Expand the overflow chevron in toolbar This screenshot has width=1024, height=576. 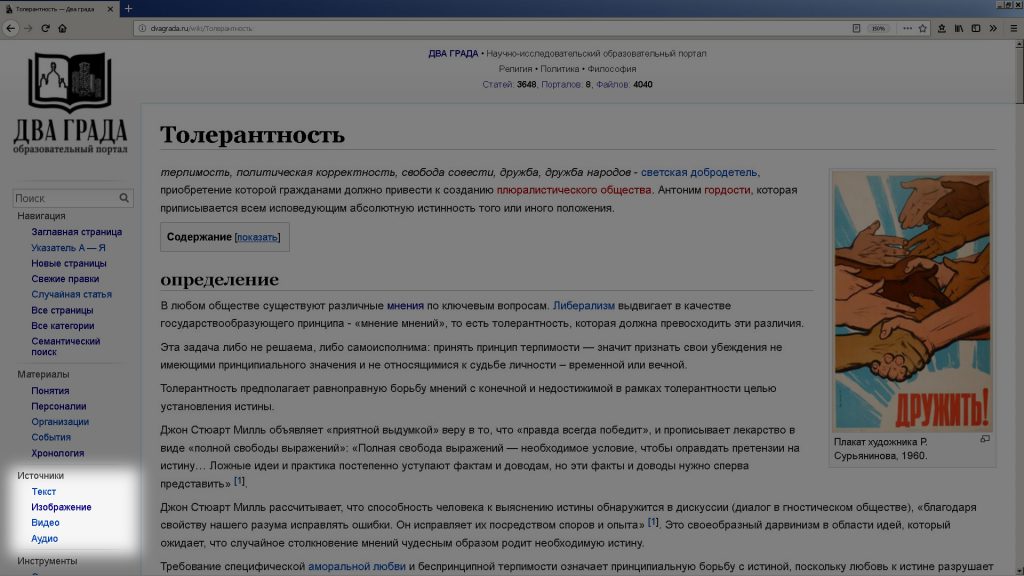[993, 28]
